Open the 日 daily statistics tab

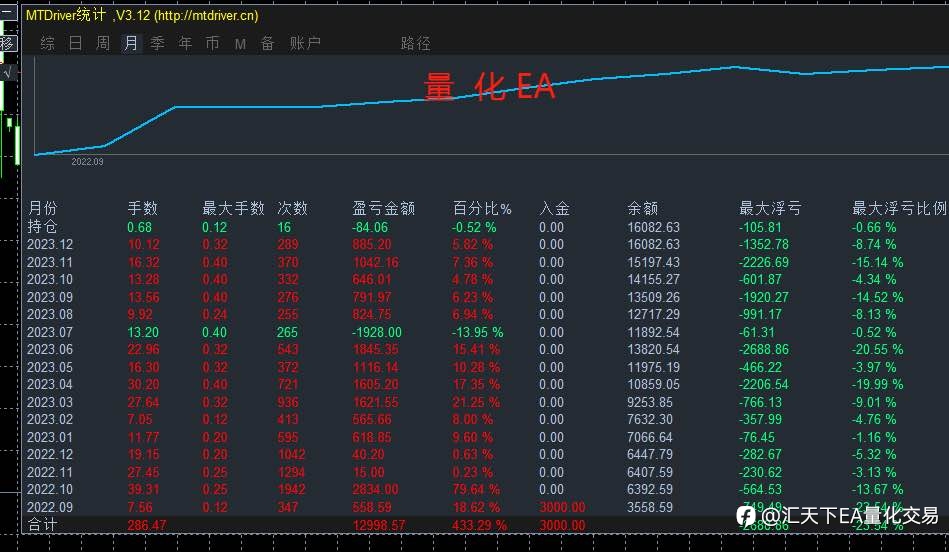tap(75, 43)
